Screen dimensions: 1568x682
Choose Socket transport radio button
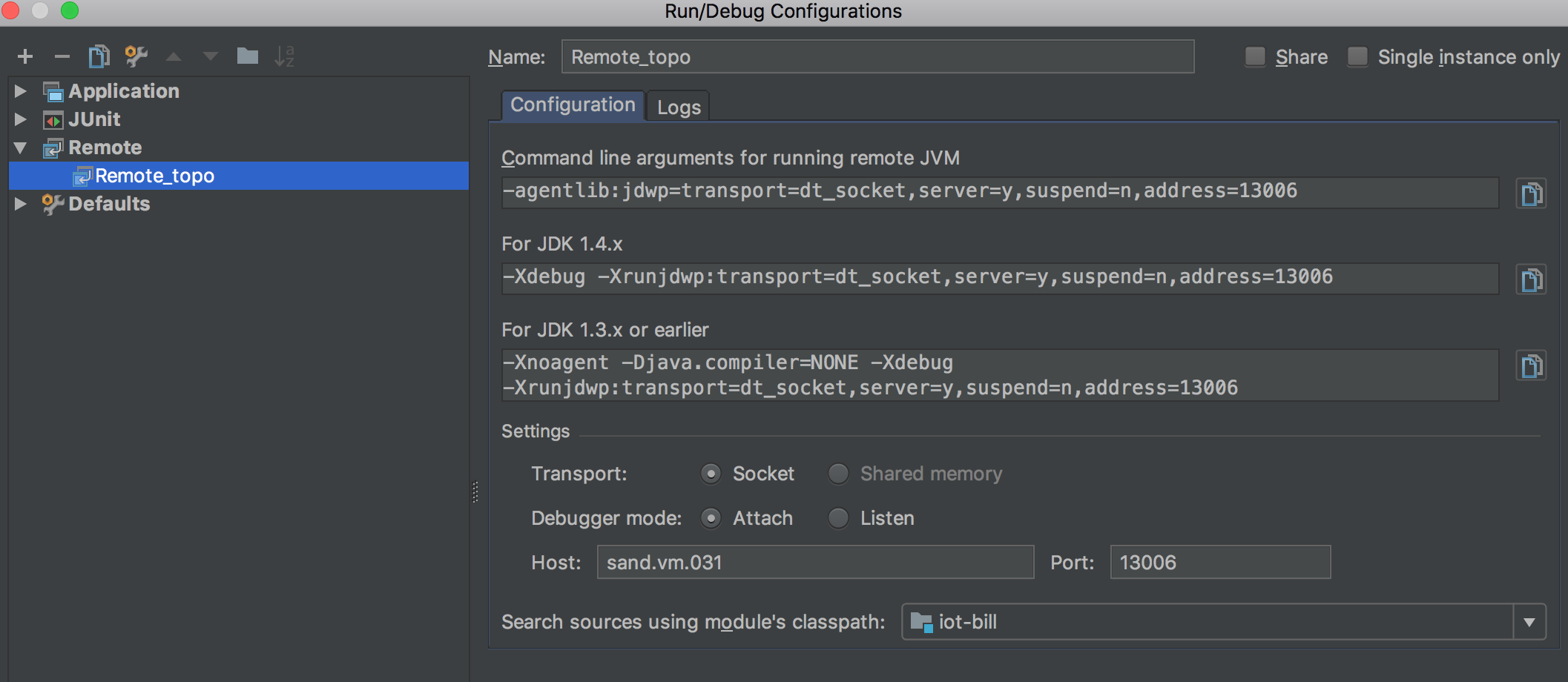point(711,474)
